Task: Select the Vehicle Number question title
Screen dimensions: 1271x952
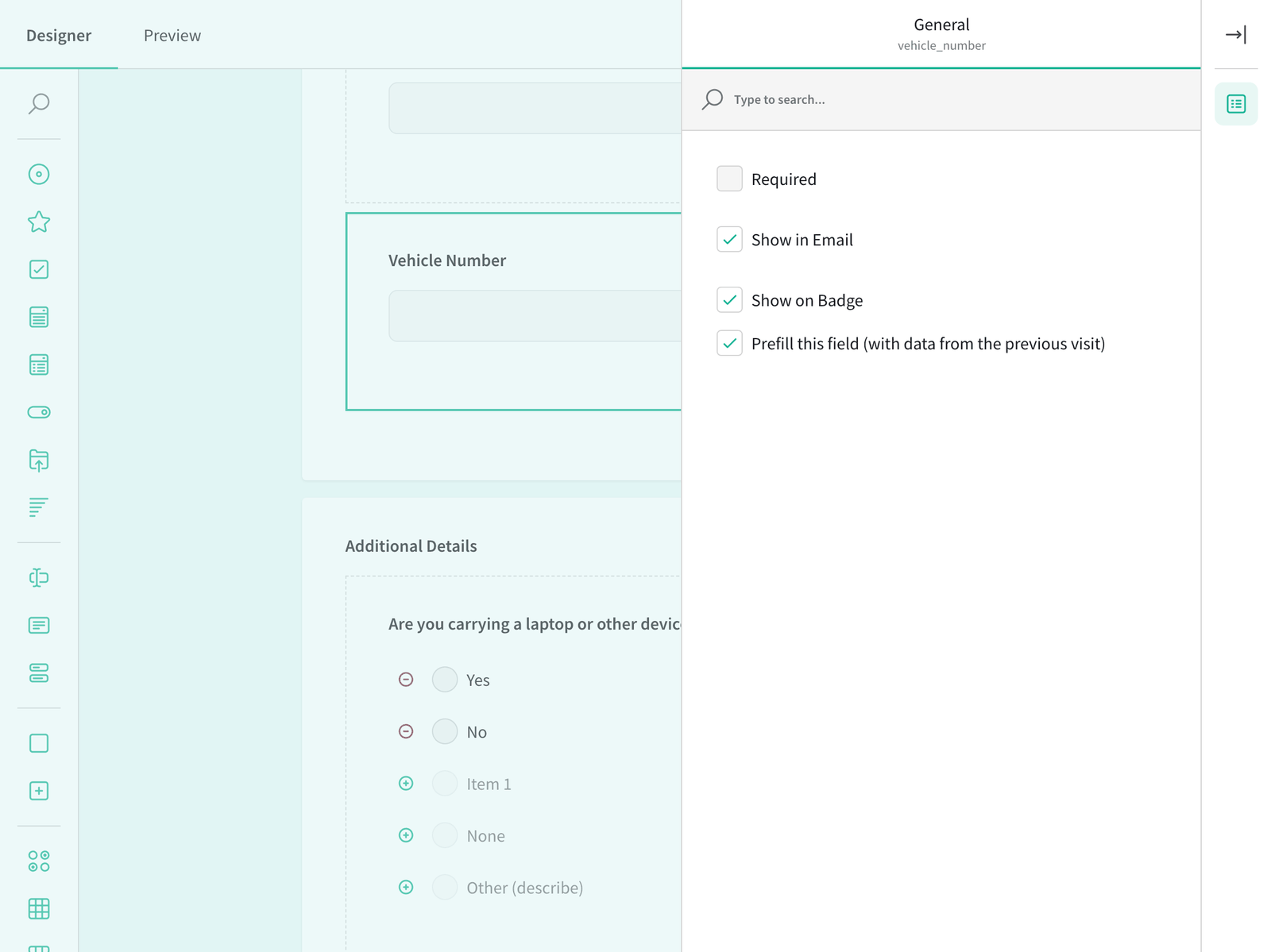Action: (x=447, y=260)
